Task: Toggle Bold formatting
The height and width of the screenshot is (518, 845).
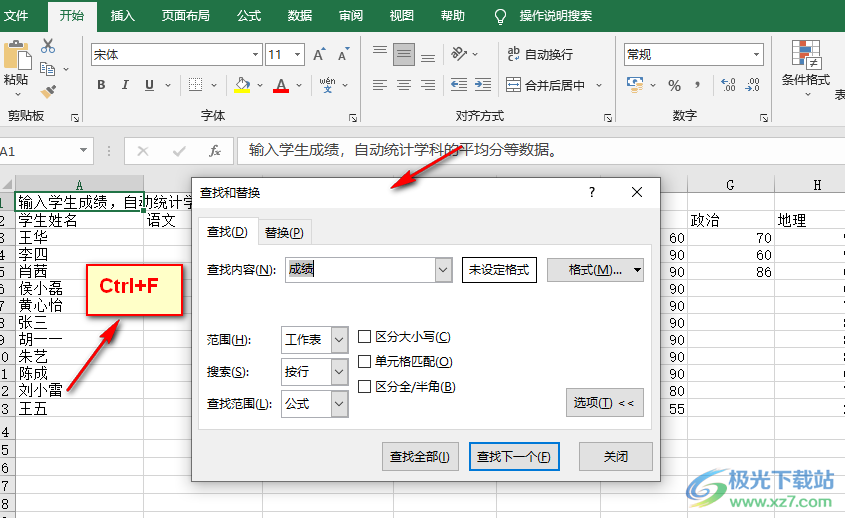Action: tap(101, 85)
